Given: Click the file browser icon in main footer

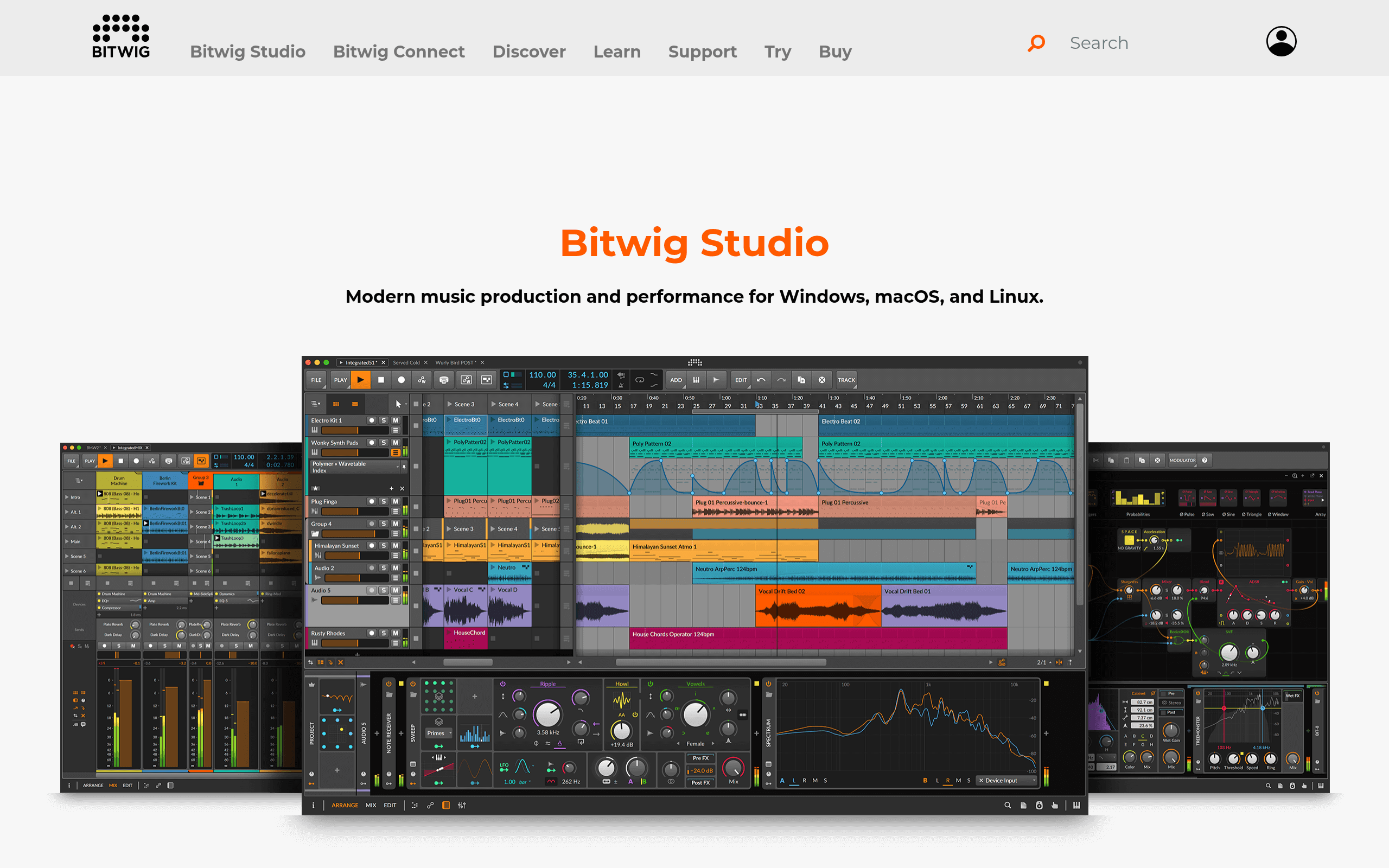Looking at the screenshot, I should 1023,805.
